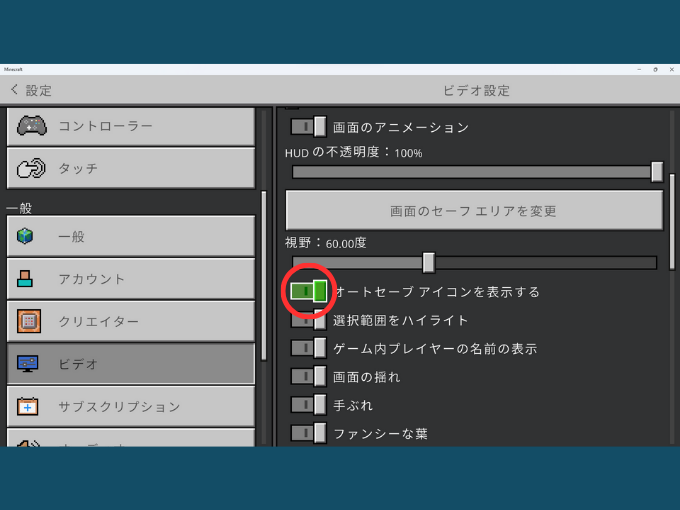Screen dimensions: 680x510
Task: Click the calendar plus icon for サブスクリプション
Action: [27, 406]
